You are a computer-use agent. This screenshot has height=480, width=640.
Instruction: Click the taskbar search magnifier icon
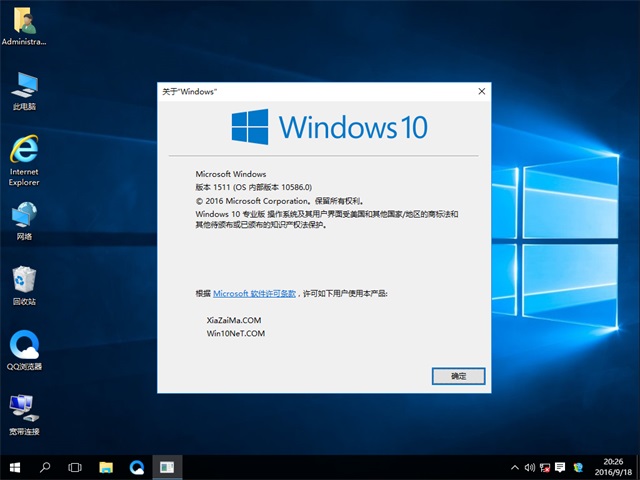46,467
